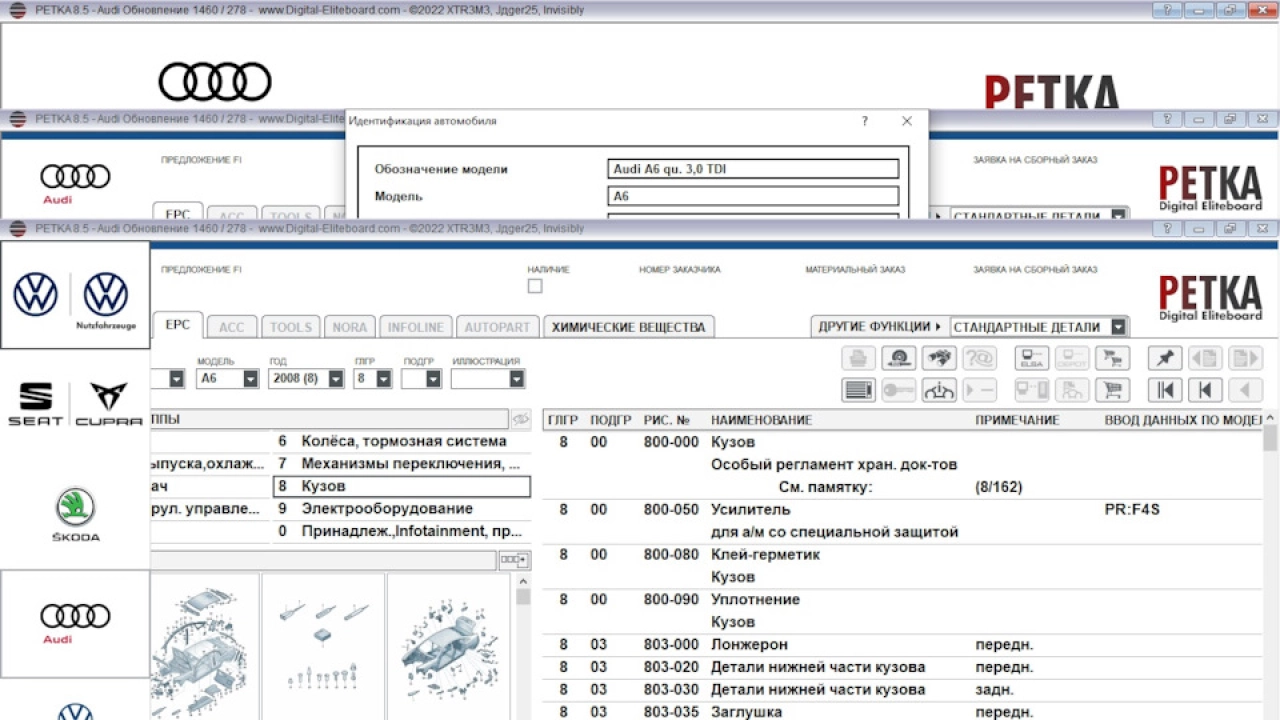Close the Идентификация автомобиля dialog
The image size is (1280, 720).
tap(907, 121)
